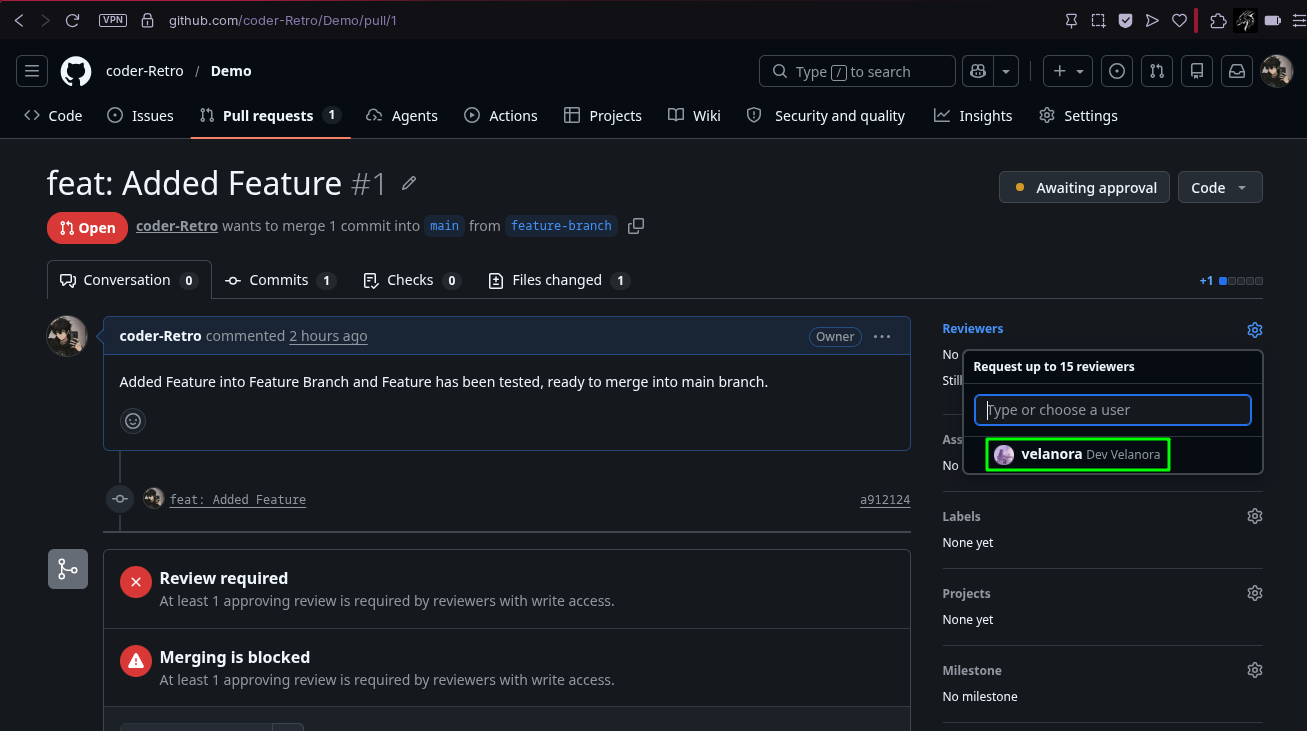Click the red Open status badge

87,228
